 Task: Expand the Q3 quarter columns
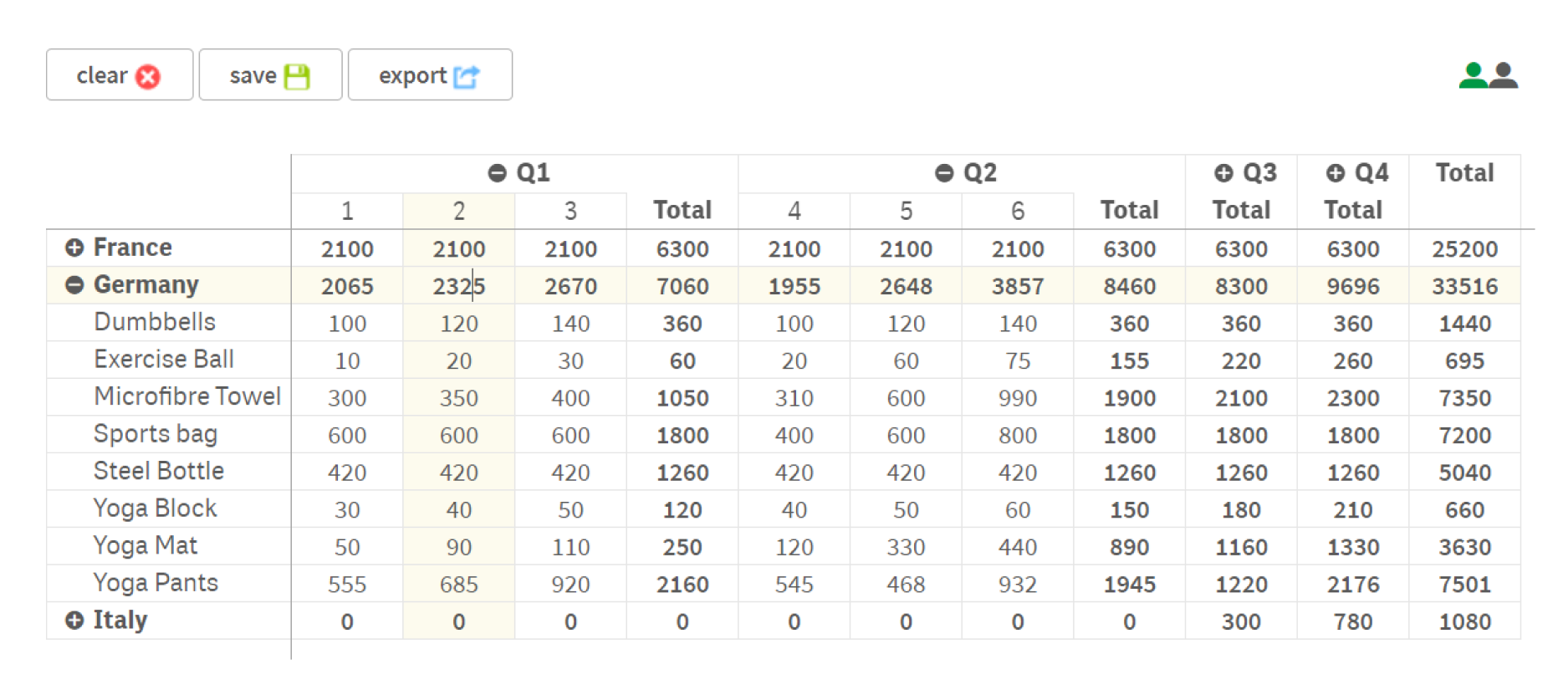coord(1223,173)
